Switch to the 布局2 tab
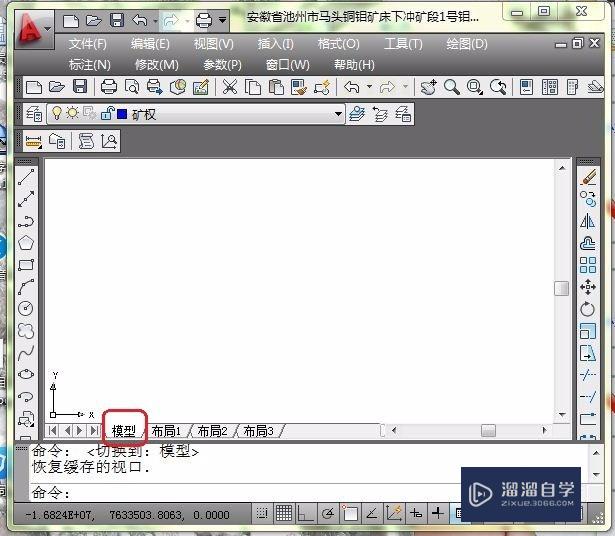615x536 pixels. click(x=212, y=431)
